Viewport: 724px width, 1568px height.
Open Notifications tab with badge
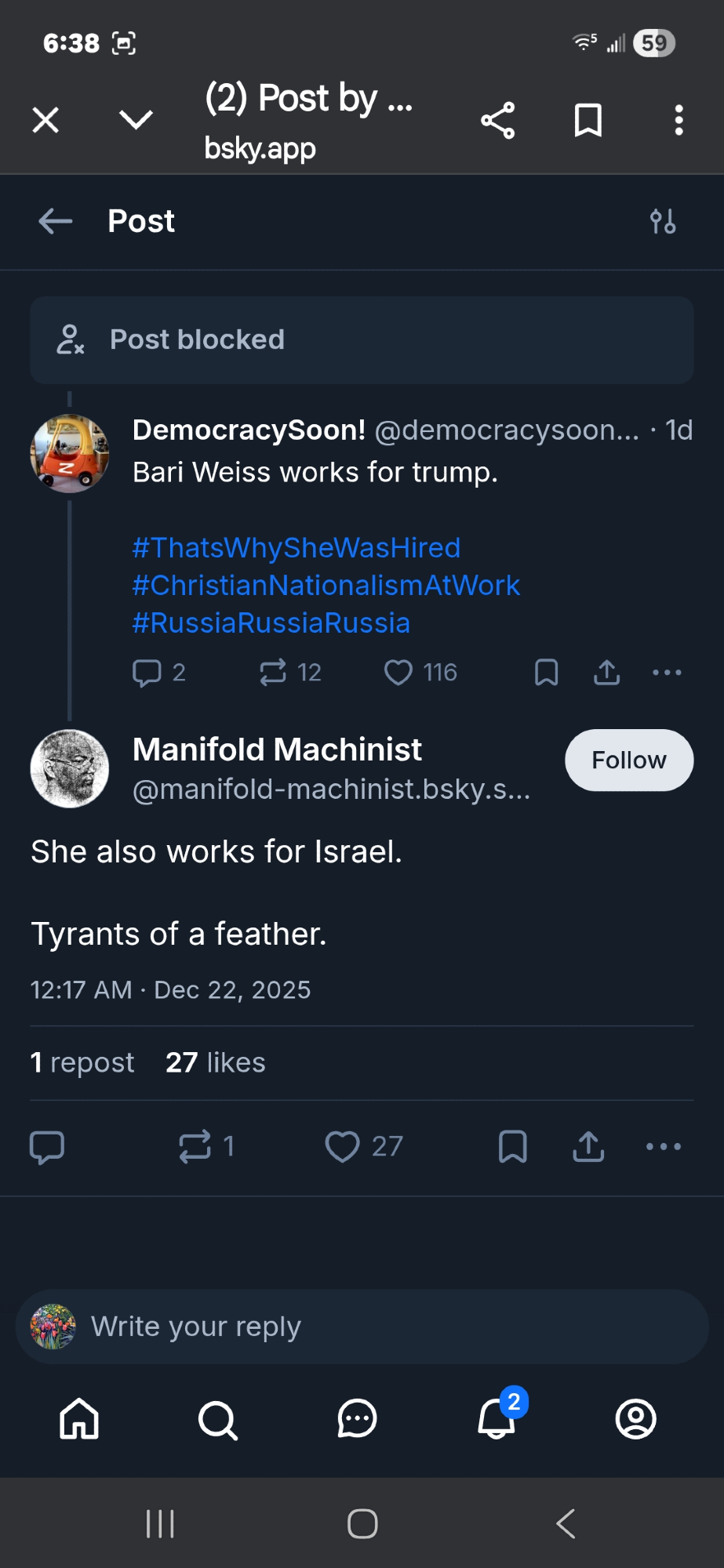(497, 1418)
